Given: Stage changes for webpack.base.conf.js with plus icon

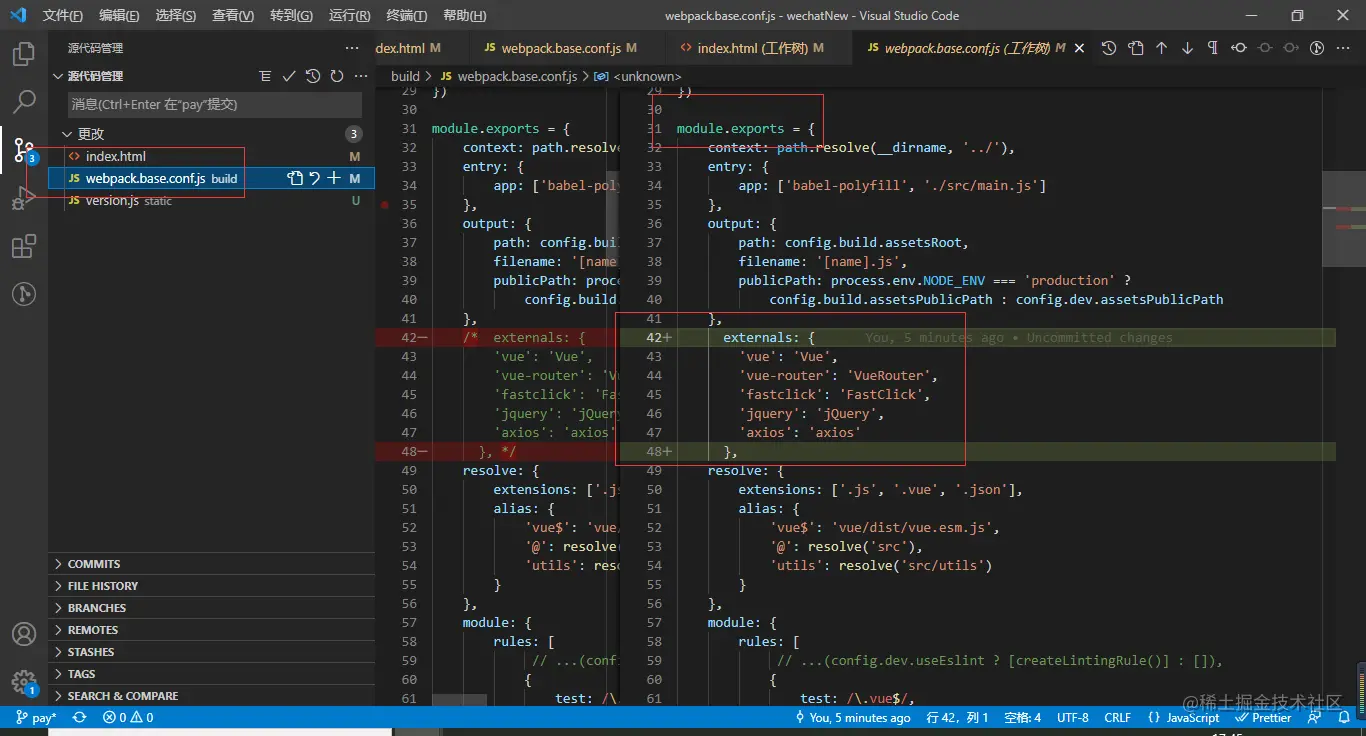Looking at the screenshot, I should (x=334, y=178).
